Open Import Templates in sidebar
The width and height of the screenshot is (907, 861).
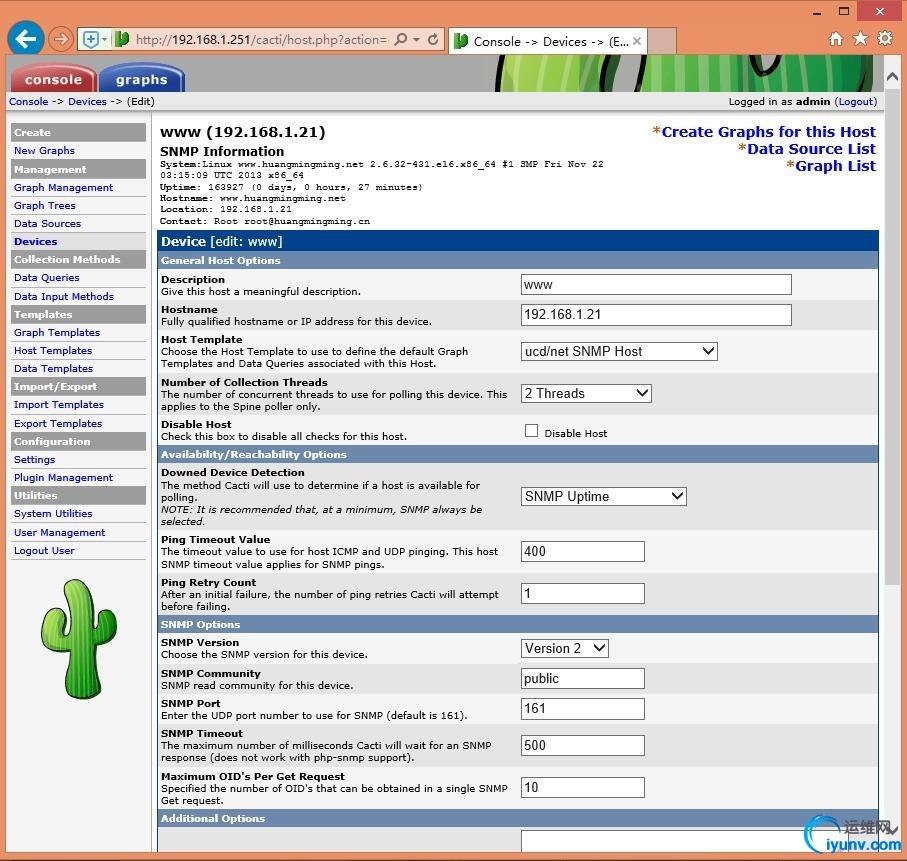point(59,404)
